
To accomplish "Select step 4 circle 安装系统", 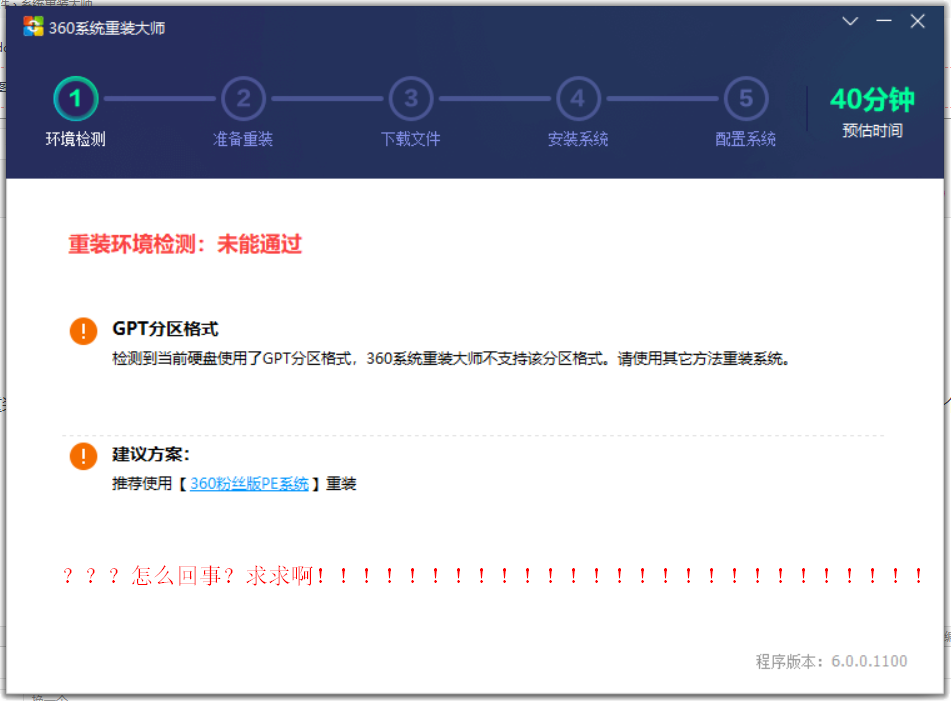I will pos(578,98).
